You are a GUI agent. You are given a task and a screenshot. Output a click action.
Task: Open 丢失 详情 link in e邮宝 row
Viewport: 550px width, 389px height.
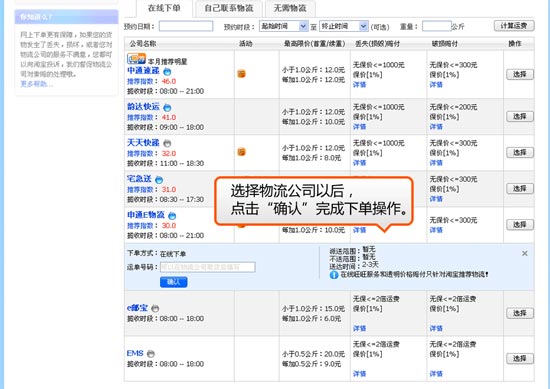360,328
